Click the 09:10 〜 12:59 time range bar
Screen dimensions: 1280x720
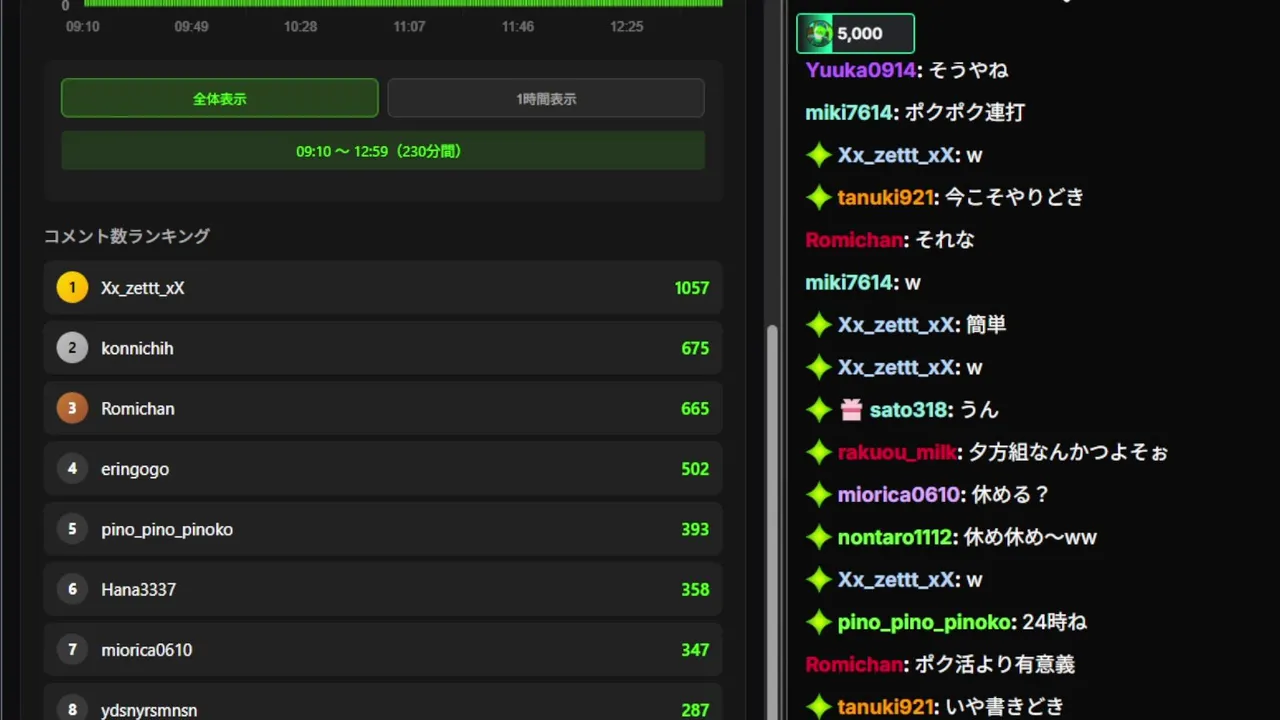tap(383, 151)
